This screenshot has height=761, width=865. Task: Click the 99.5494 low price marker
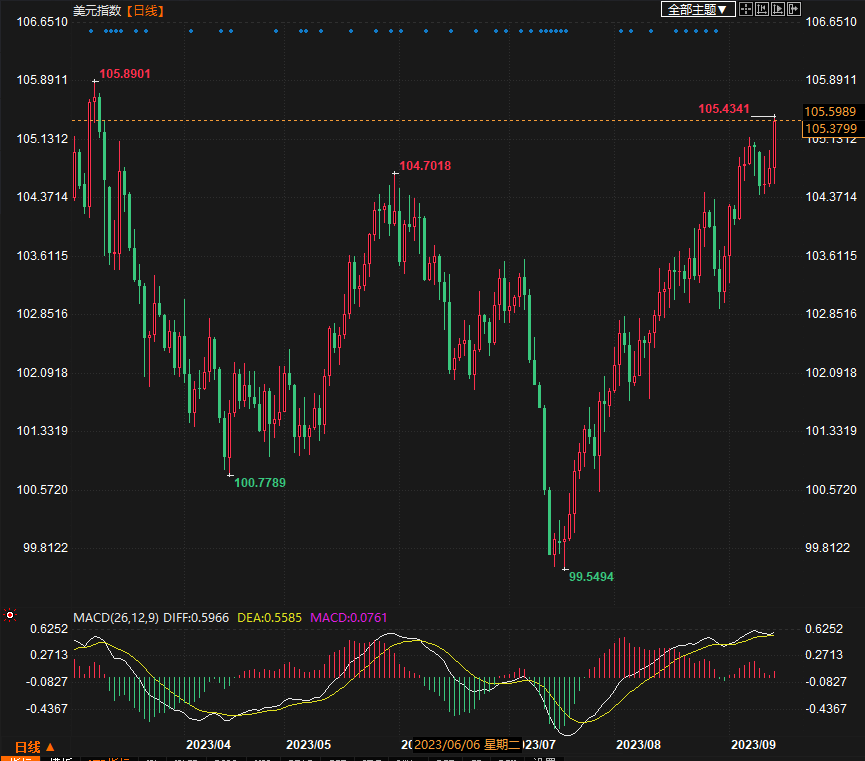591,577
